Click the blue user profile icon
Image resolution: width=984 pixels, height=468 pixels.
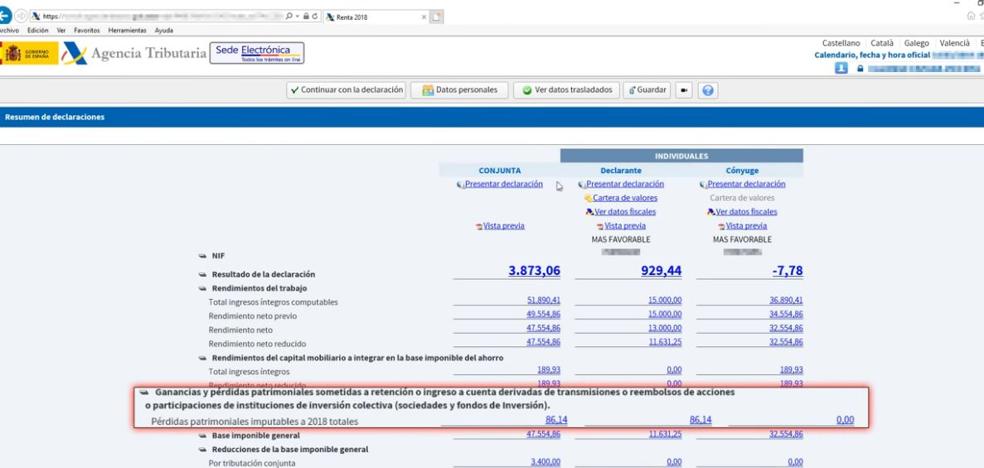tap(841, 68)
